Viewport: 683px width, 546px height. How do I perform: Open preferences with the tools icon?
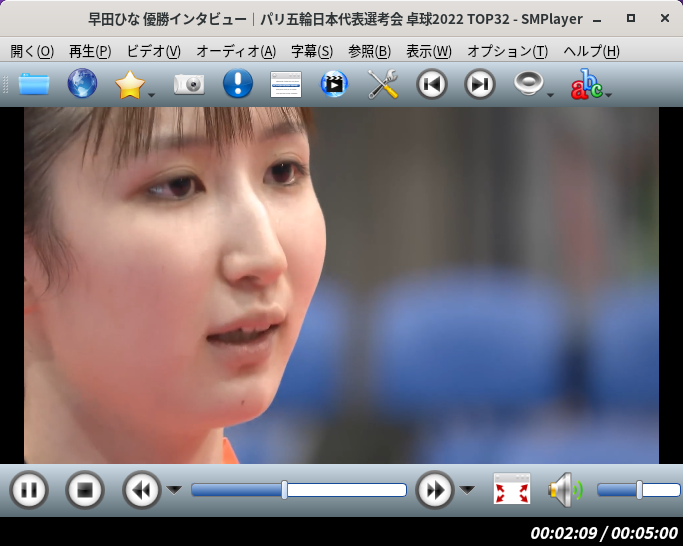[x=383, y=84]
